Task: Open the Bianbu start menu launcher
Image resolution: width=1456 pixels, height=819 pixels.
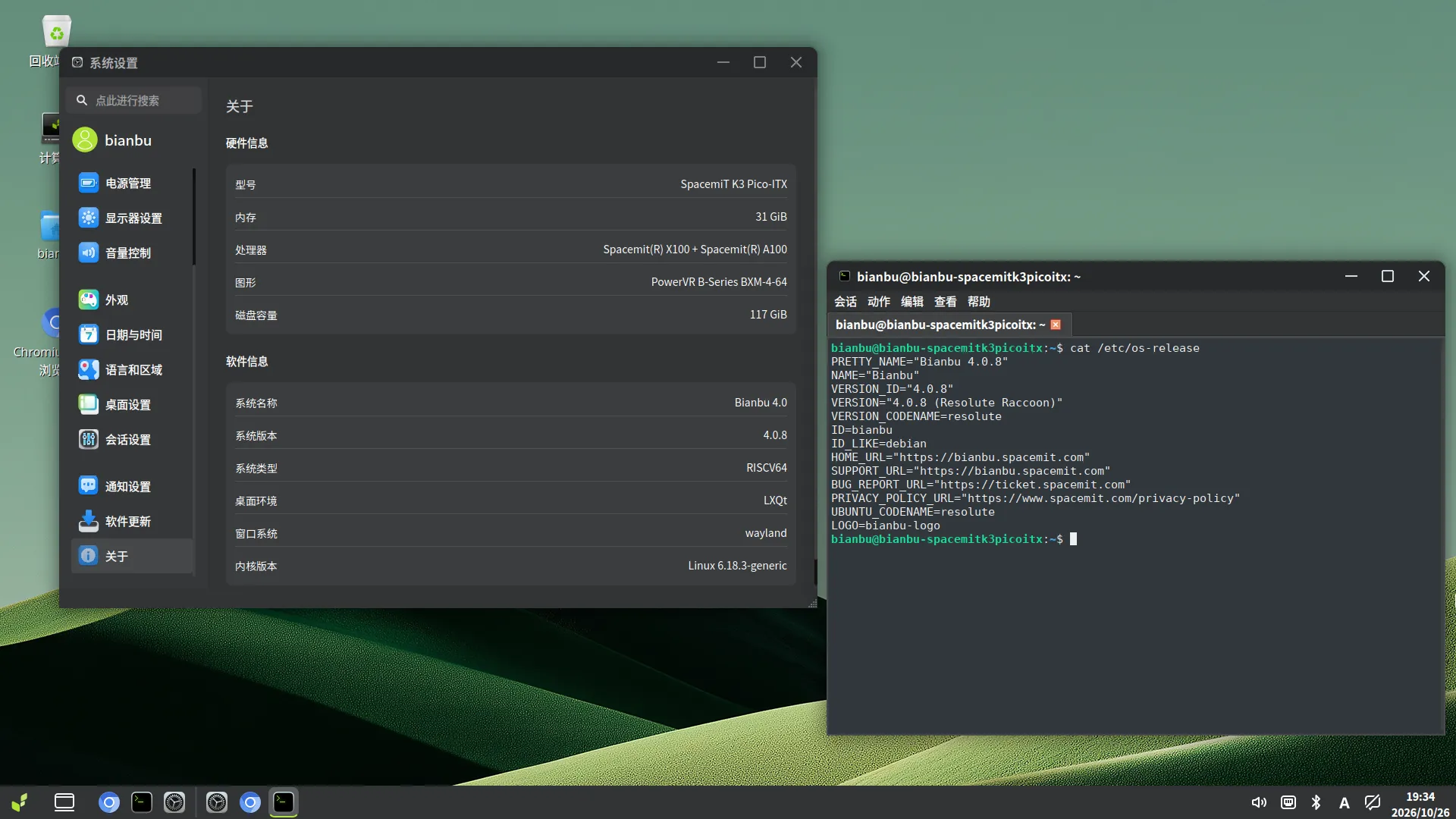Action: coord(20,802)
